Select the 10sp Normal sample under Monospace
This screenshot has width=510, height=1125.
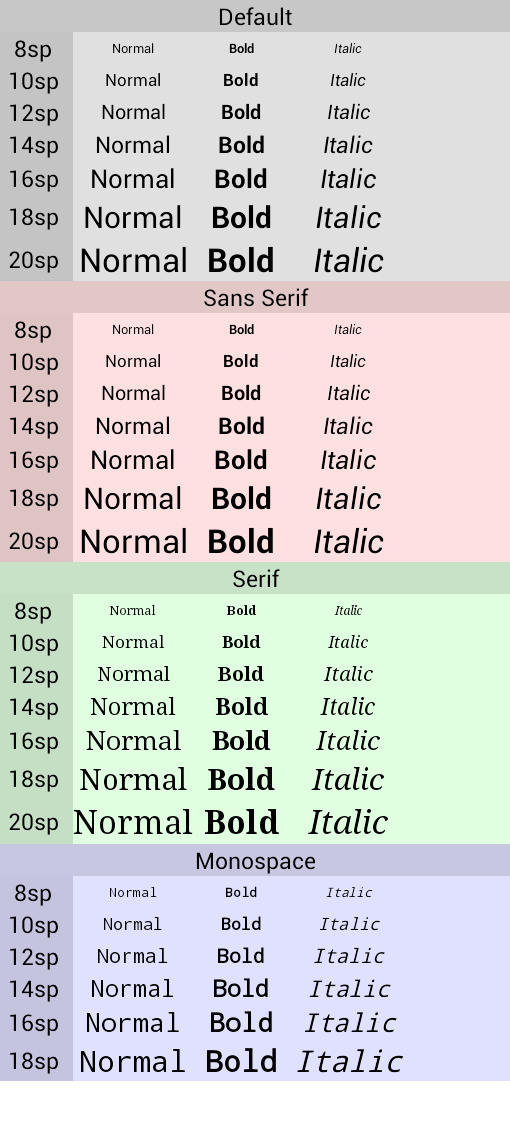pyautogui.click(x=133, y=924)
